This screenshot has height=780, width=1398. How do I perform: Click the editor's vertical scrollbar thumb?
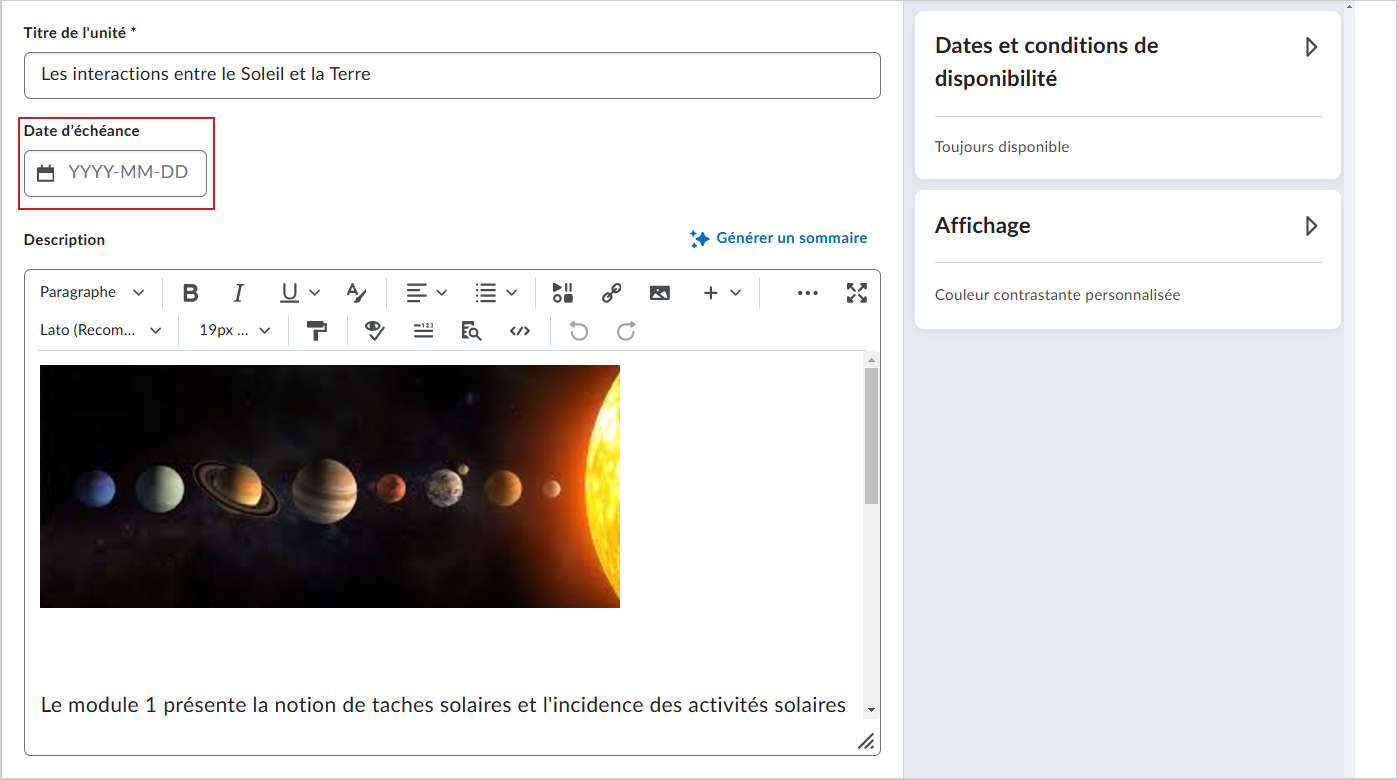coord(871,436)
